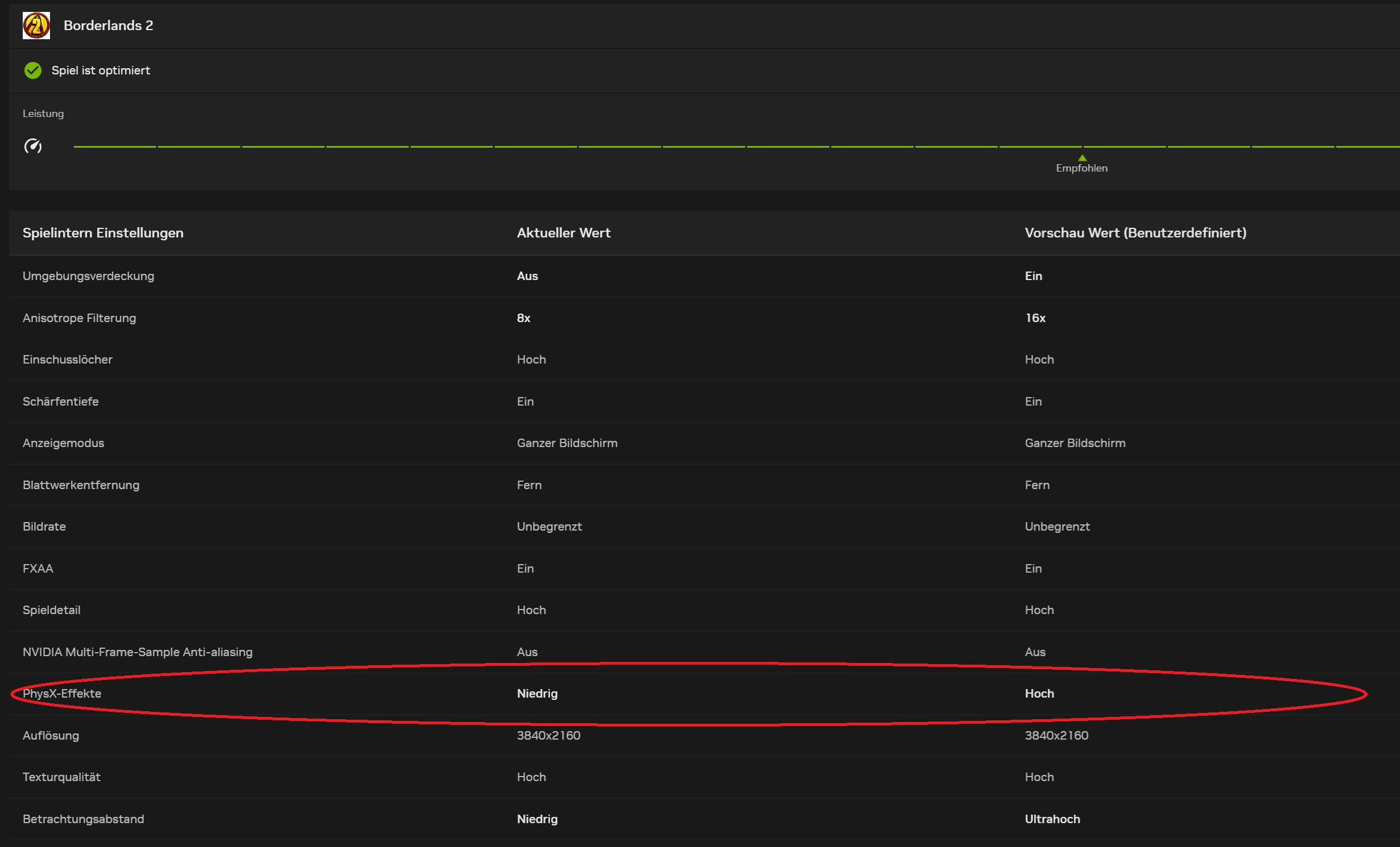Click current value 'Hoch' for Texturqualität
The image size is (1400, 847).
click(x=531, y=777)
